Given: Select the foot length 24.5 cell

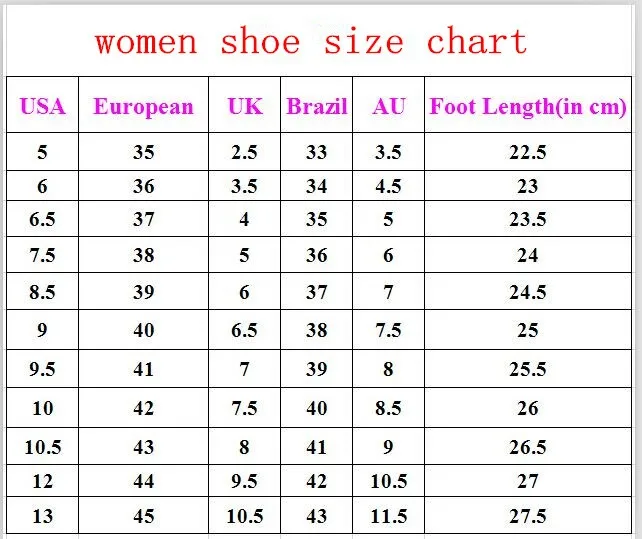Looking at the screenshot, I should [x=528, y=292].
